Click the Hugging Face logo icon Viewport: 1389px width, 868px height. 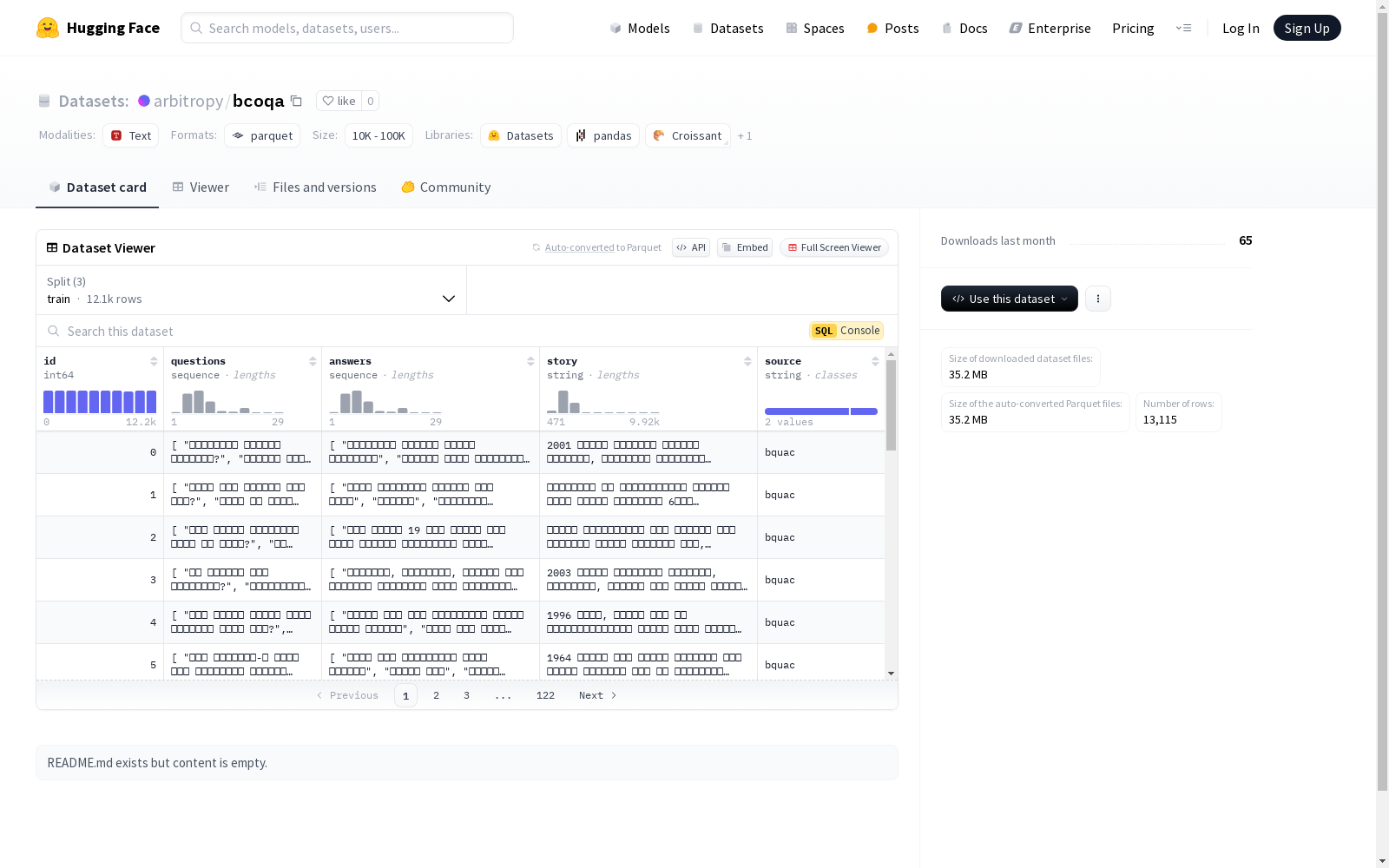[48, 28]
